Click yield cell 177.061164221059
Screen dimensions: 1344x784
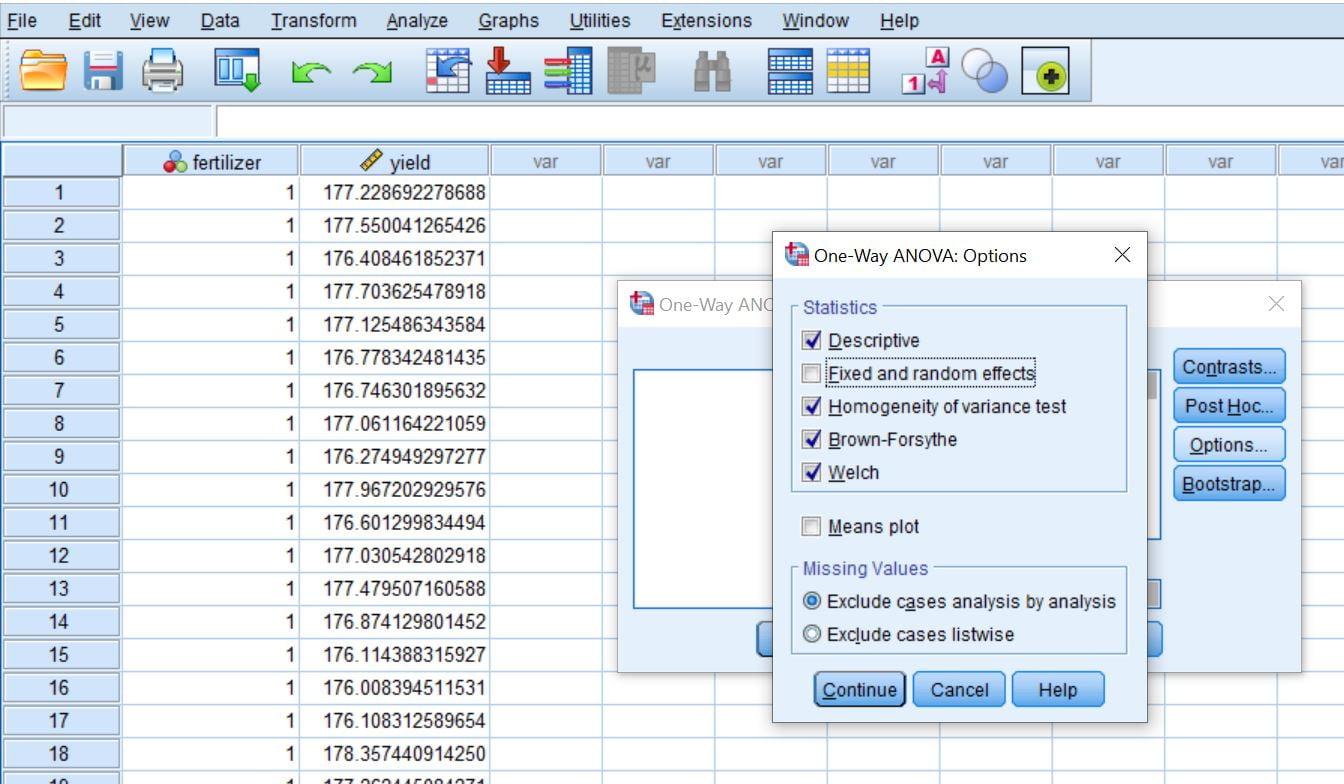tap(394, 423)
